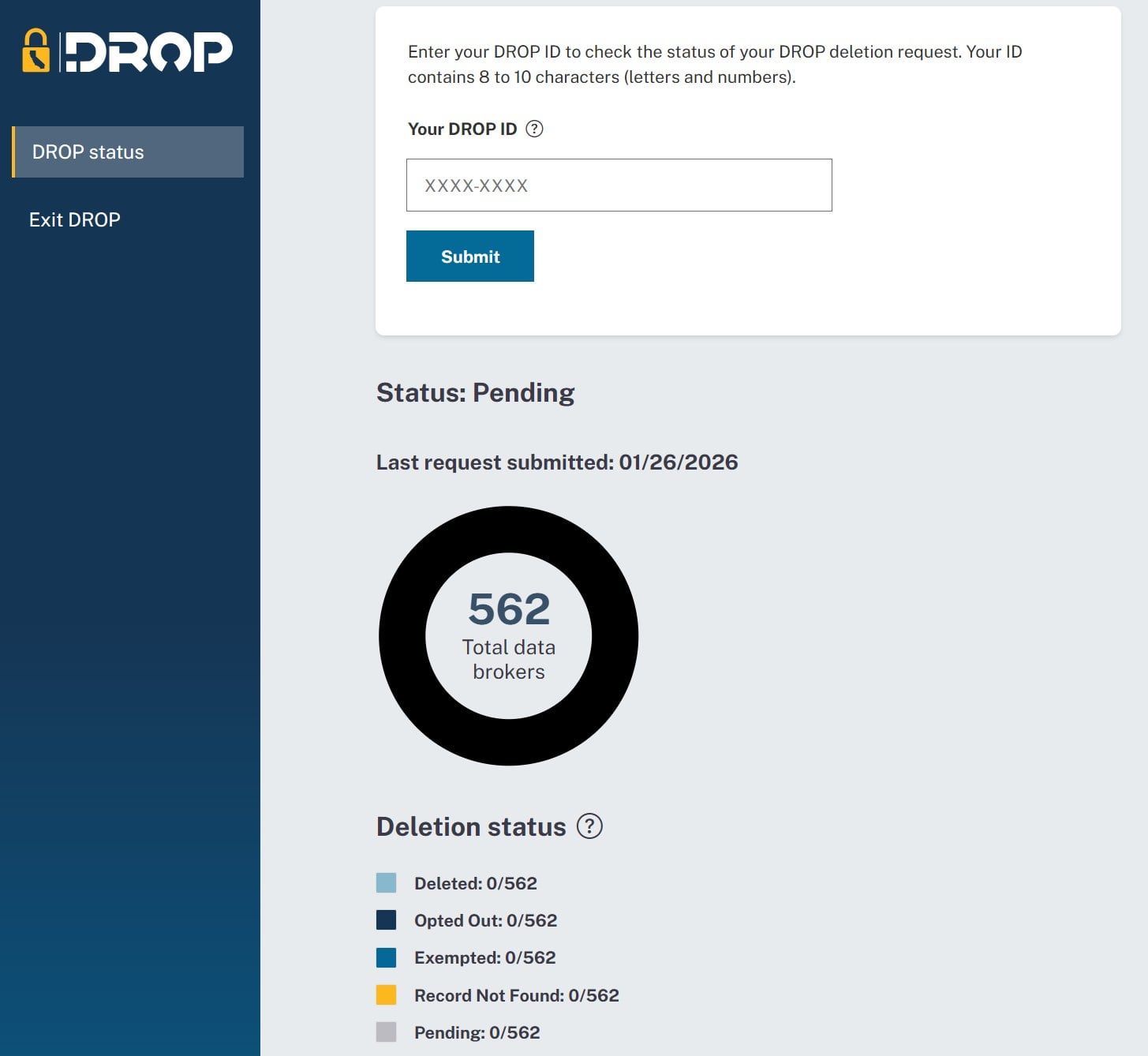
Task: Focus the DROP ID input field
Action: [619, 185]
